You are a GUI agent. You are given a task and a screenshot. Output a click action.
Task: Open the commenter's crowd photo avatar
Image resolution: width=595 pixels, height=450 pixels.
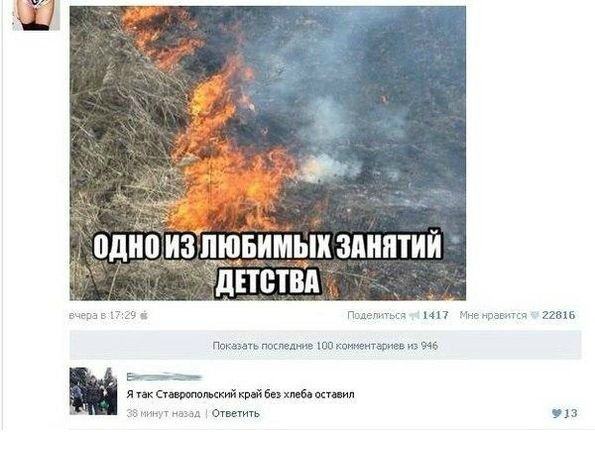pos(93,391)
